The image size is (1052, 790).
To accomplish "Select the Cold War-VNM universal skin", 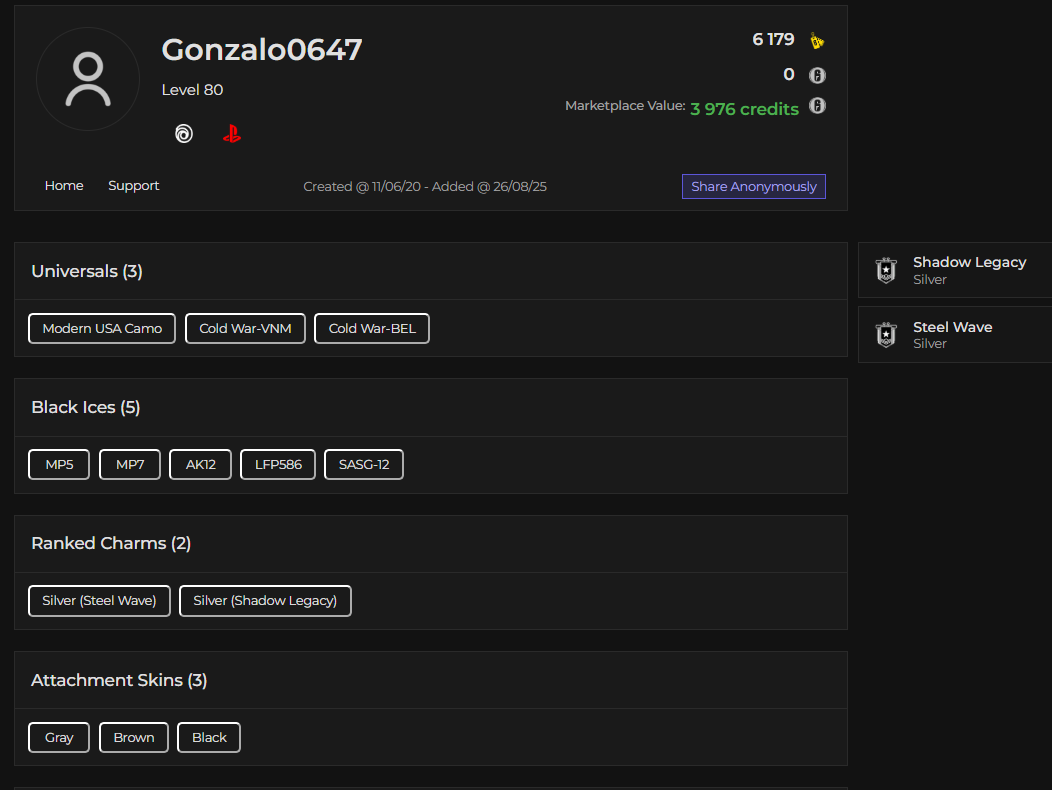I will (245, 329).
